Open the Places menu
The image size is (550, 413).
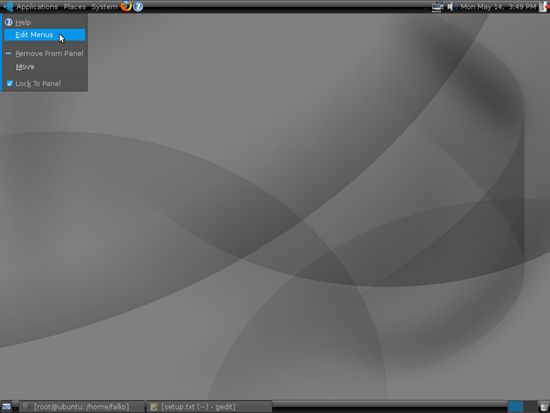[x=74, y=7]
